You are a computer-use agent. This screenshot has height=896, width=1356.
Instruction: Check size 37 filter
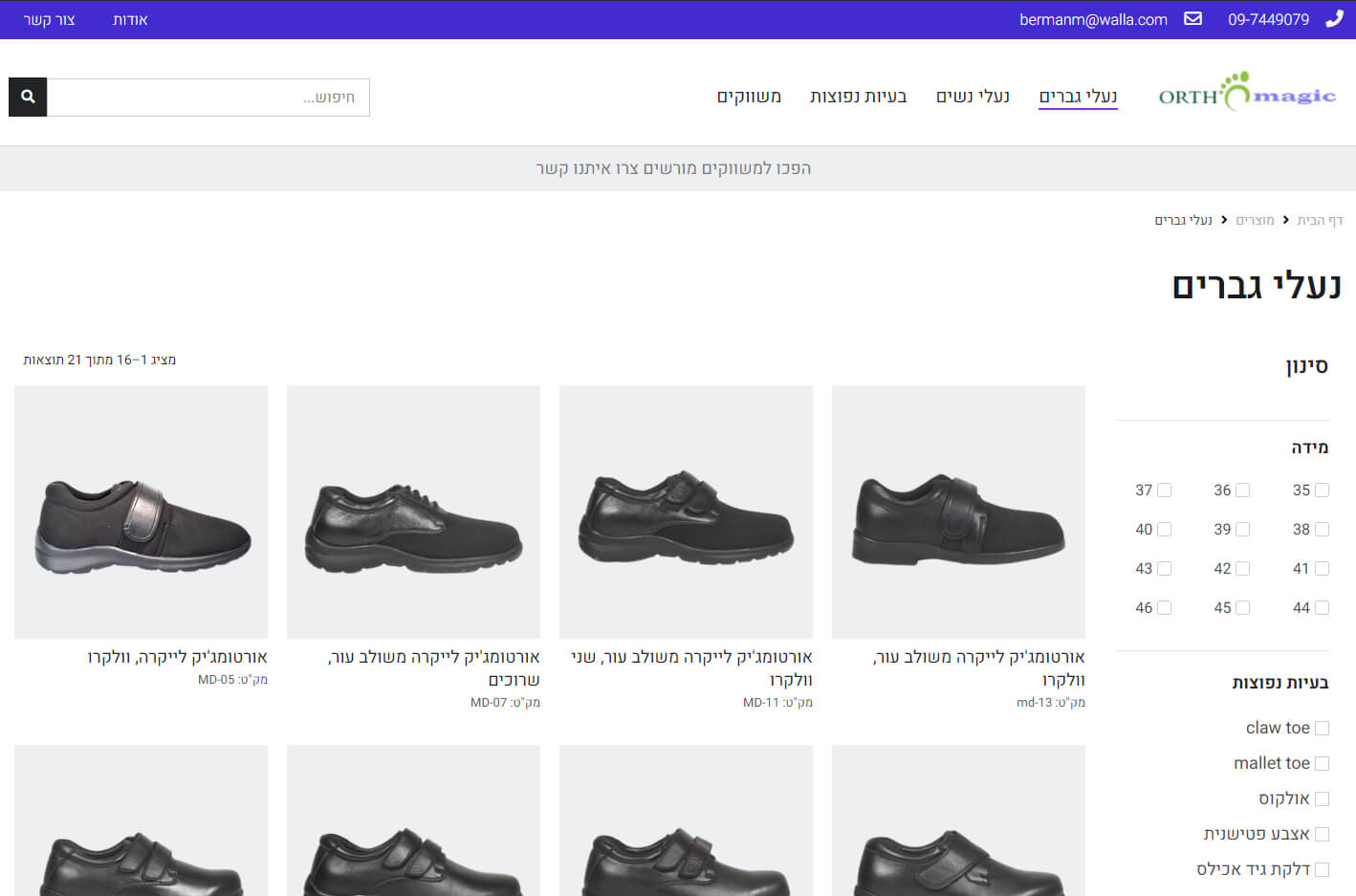point(1164,490)
